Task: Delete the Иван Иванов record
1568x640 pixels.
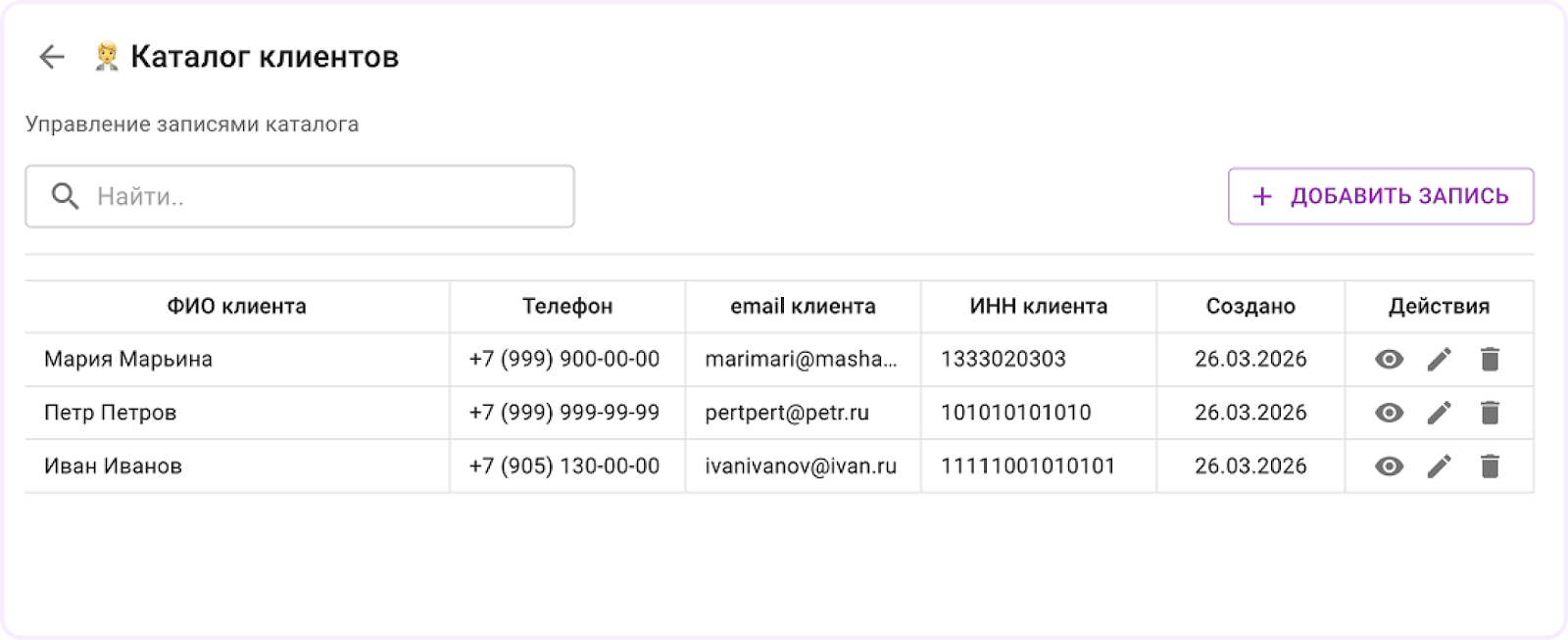Action: click(x=1489, y=466)
